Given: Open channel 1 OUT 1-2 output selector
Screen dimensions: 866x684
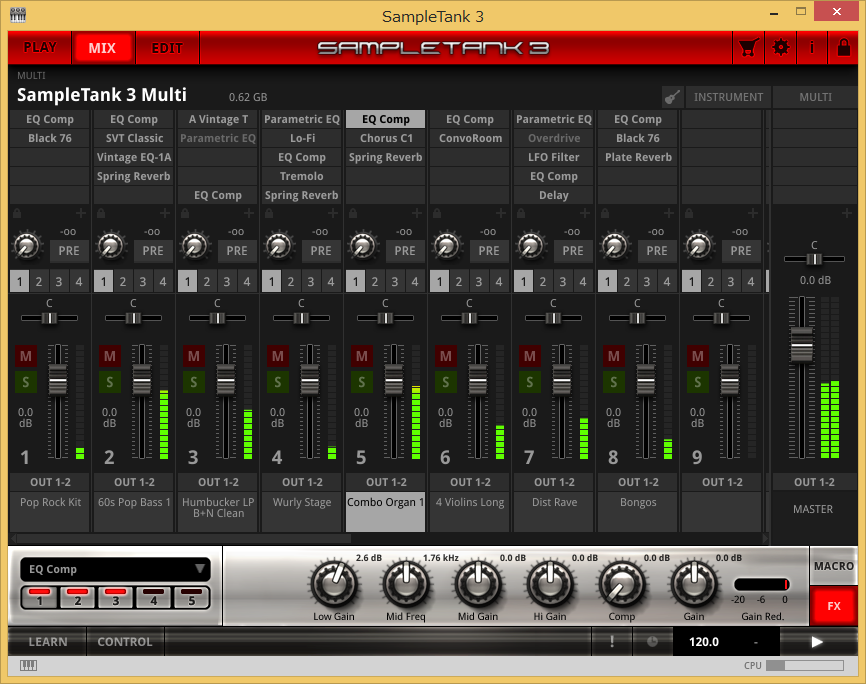Looking at the screenshot, I should [x=50, y=482].
